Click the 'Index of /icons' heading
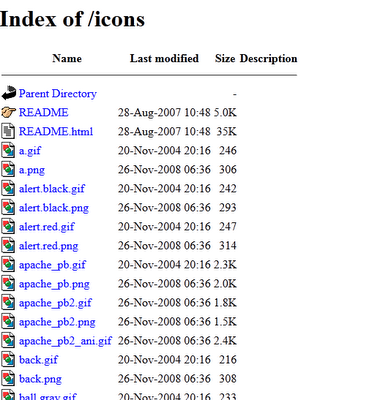Image resolution: width=380 pixels, height=400 pixels. [x=72, y=19]
